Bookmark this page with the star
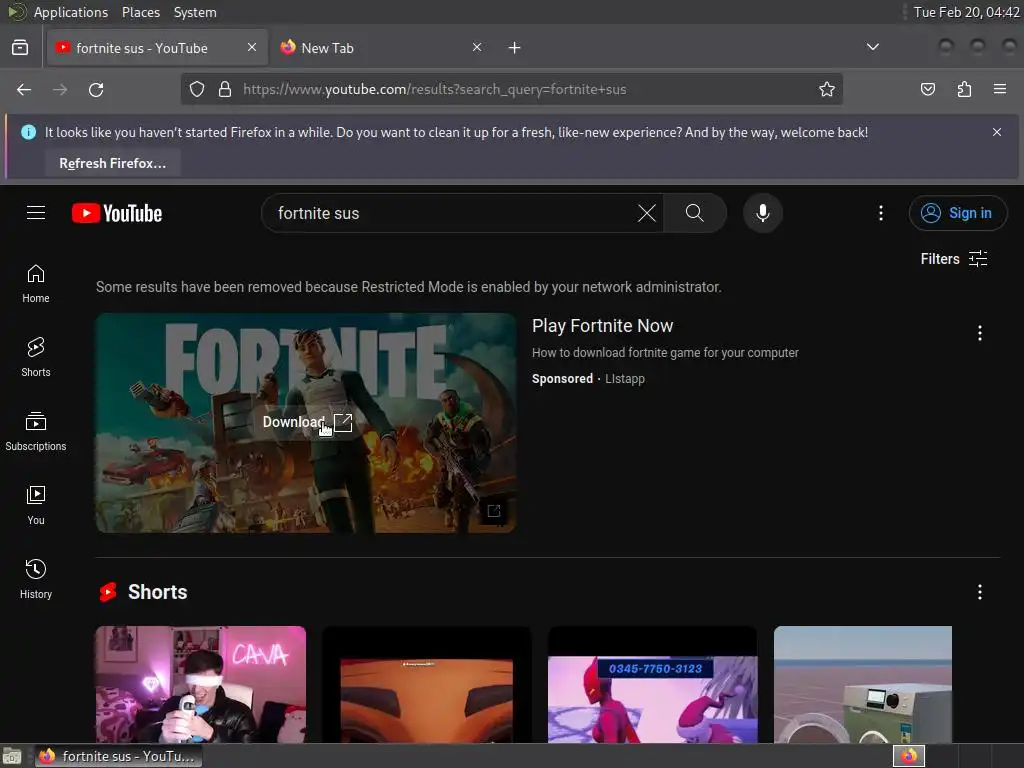1024x768 pixels. click(x=827, y=89)
